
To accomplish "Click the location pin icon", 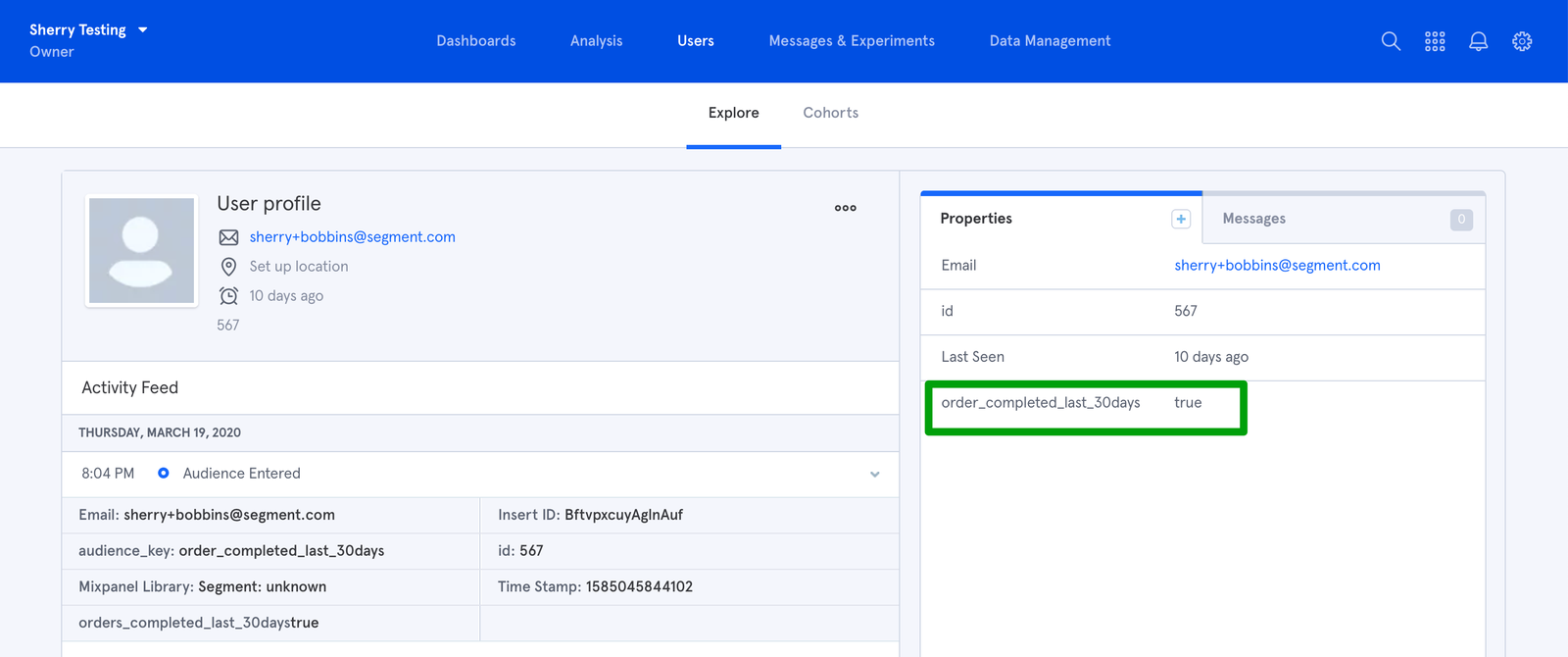I will point(228,267).
